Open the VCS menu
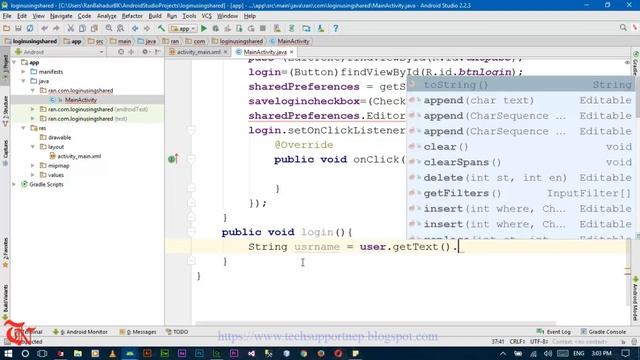 click(207, 16)
